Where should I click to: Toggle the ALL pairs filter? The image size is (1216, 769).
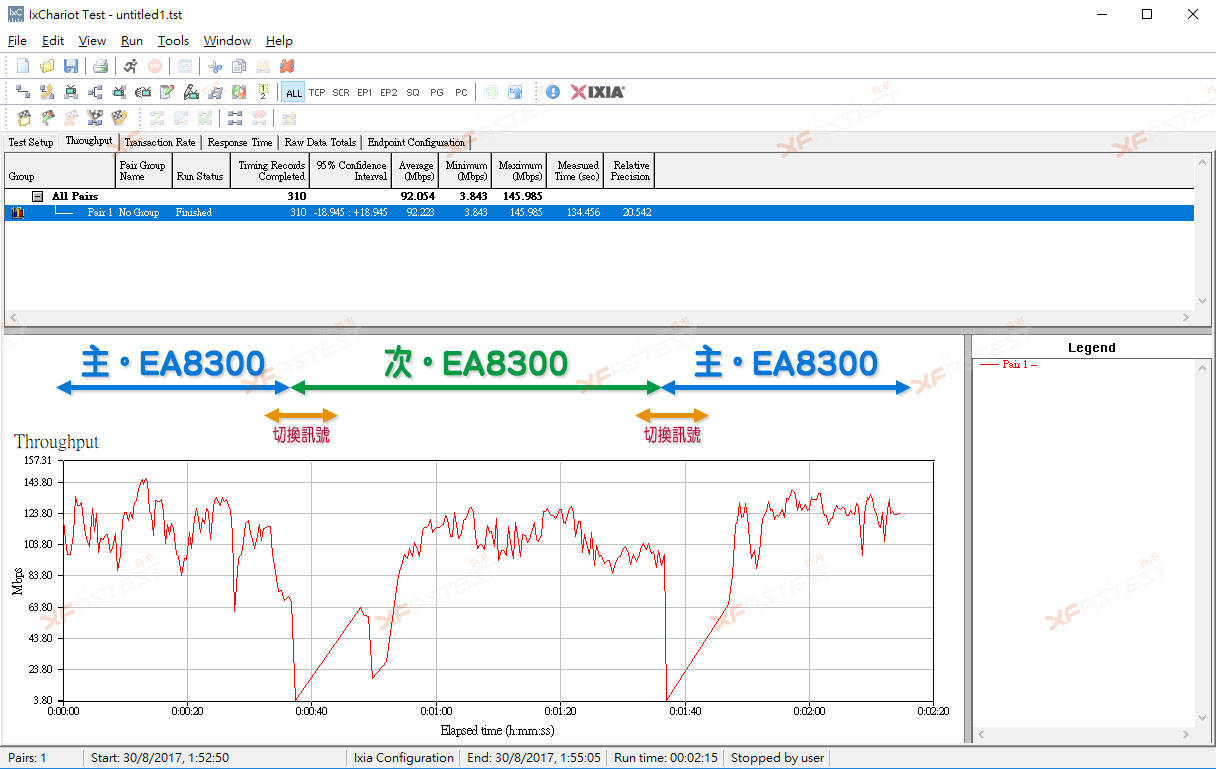[x=293, y=92]
